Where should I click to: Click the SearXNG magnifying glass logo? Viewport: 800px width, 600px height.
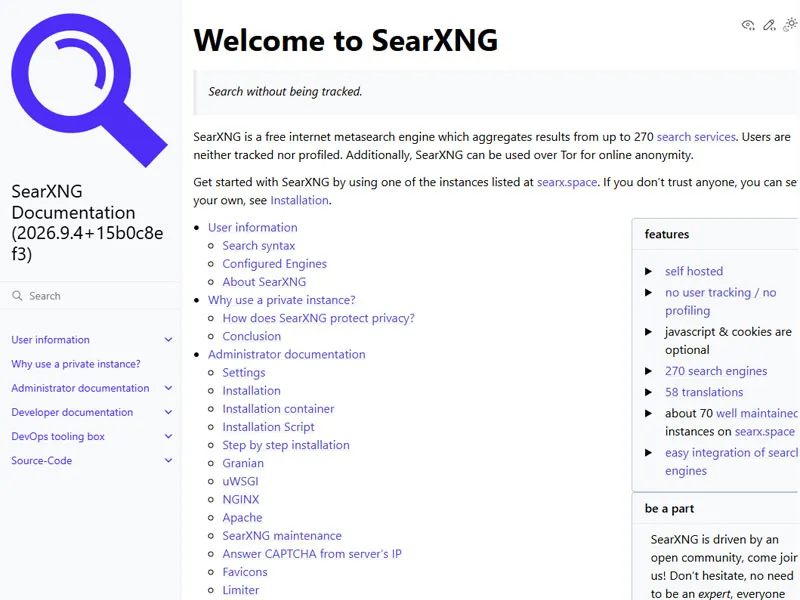(89, 90)
